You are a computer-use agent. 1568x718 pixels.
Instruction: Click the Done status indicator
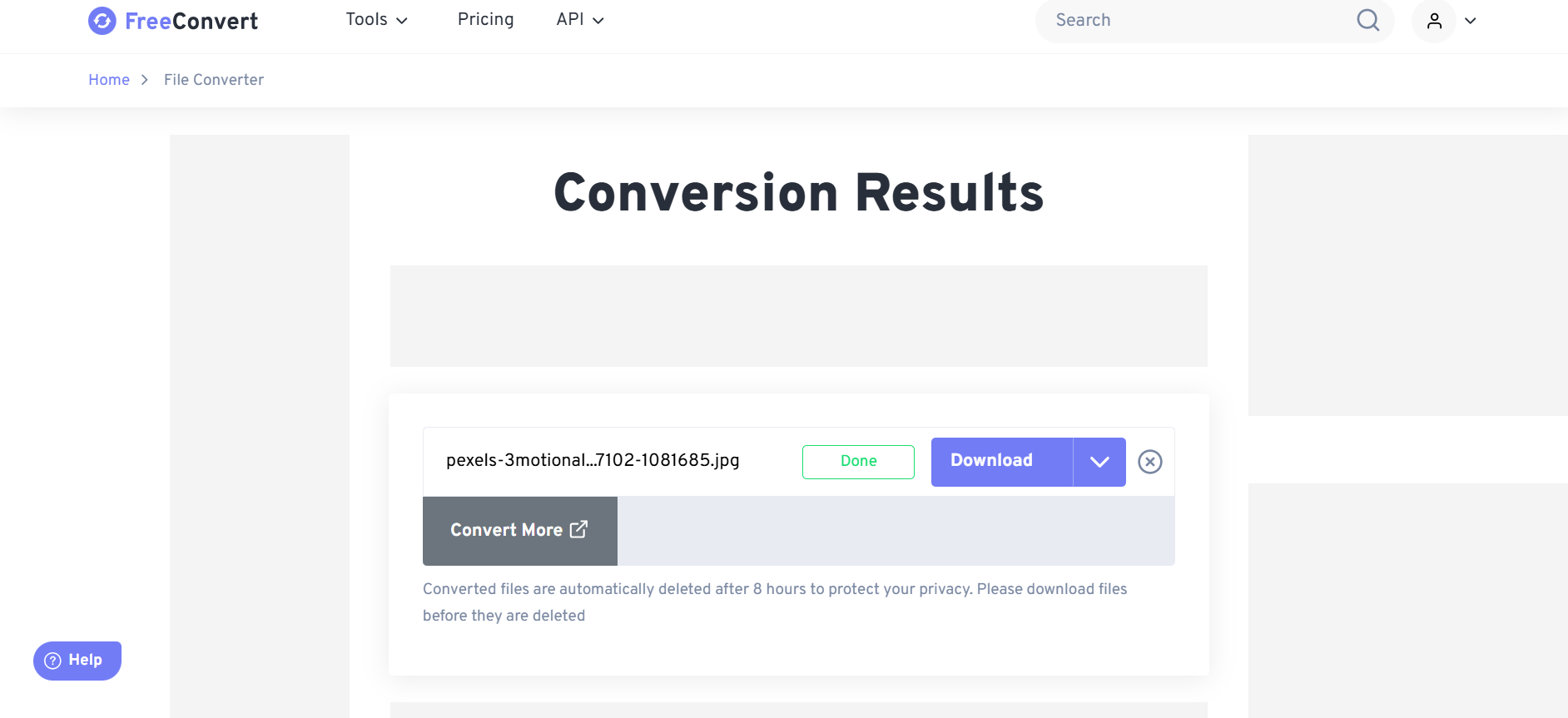tap(858, 461)
